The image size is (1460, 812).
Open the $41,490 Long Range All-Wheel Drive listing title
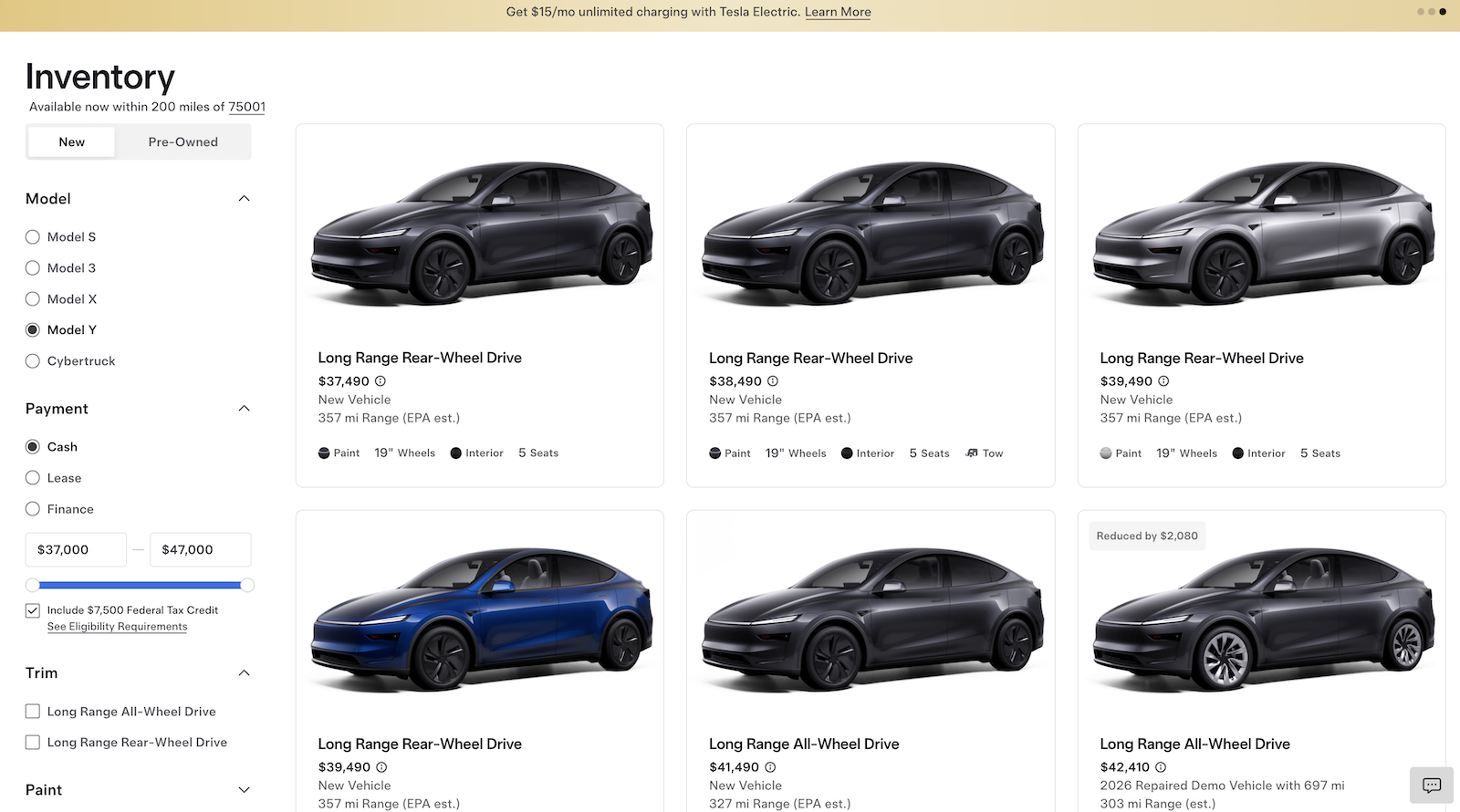[x=804, y=744]
